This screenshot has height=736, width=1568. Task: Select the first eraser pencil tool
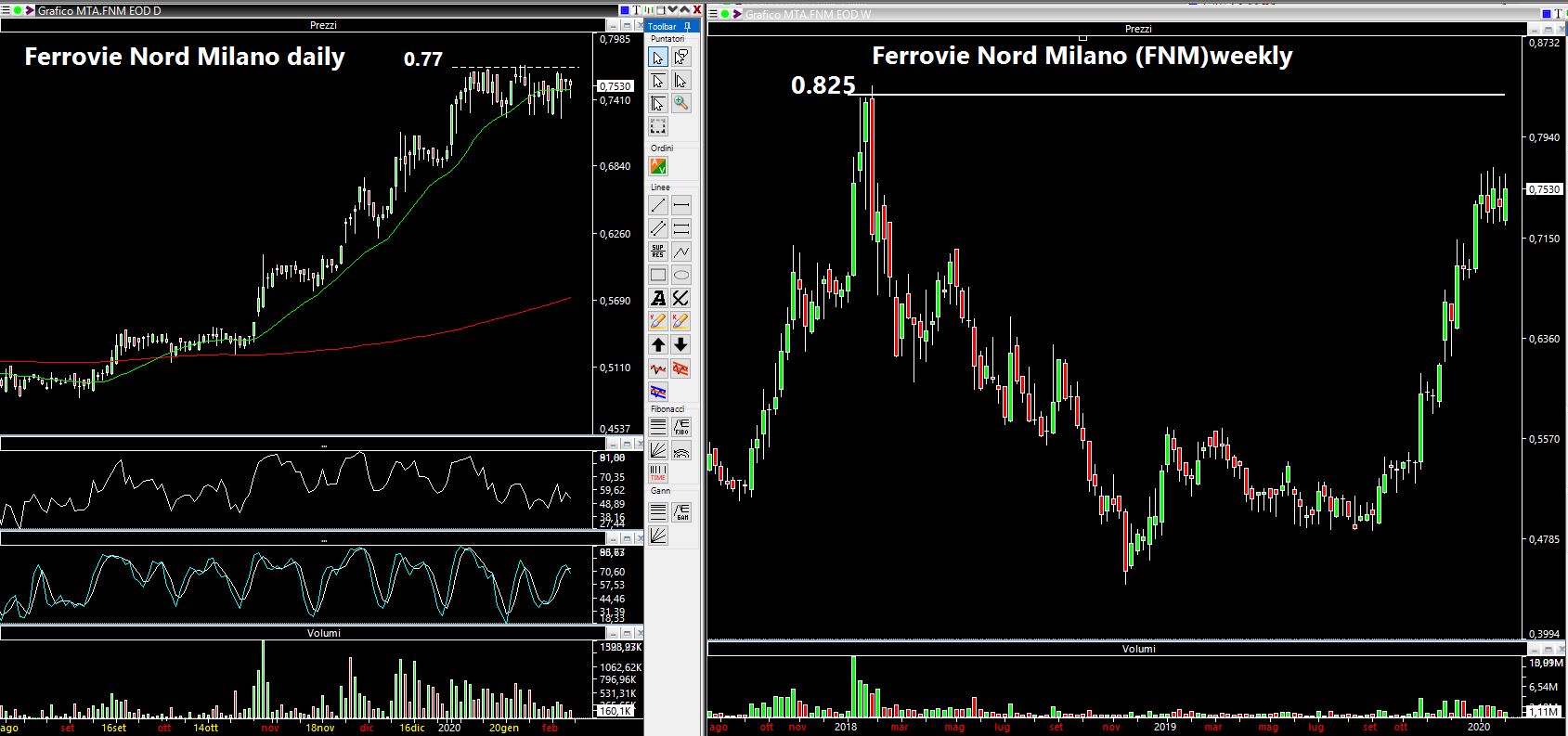point(658,321)
